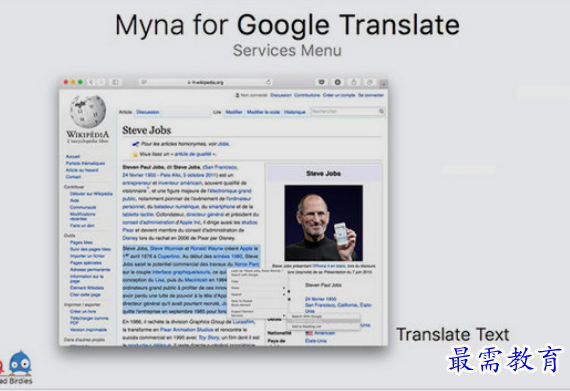Click the blue bird Myna app icon
The width and height of the screenshot is (570, 391).
pos(20,362)
